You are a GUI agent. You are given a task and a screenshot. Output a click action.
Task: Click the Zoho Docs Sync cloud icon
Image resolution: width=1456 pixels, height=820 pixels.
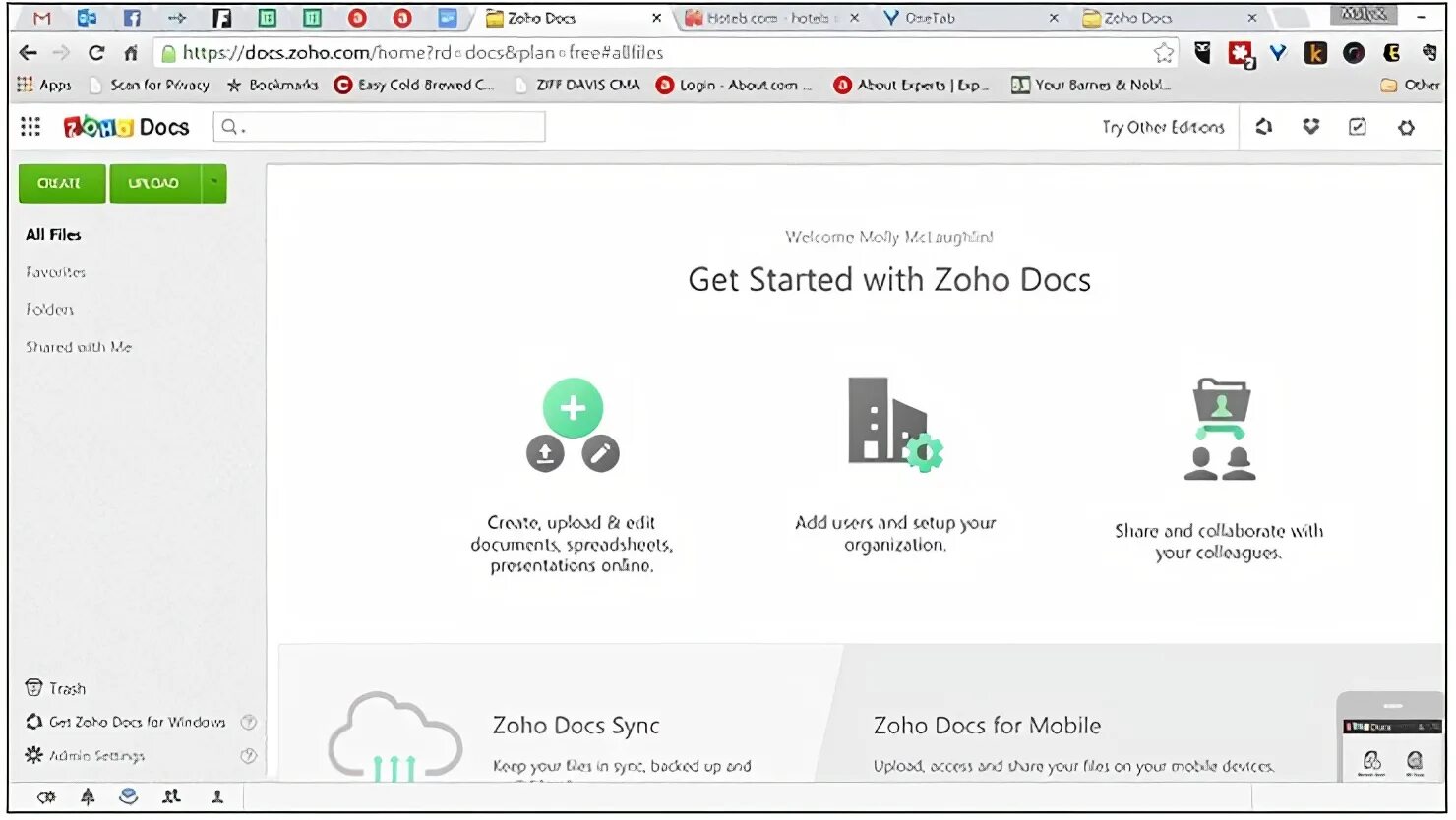394,735
